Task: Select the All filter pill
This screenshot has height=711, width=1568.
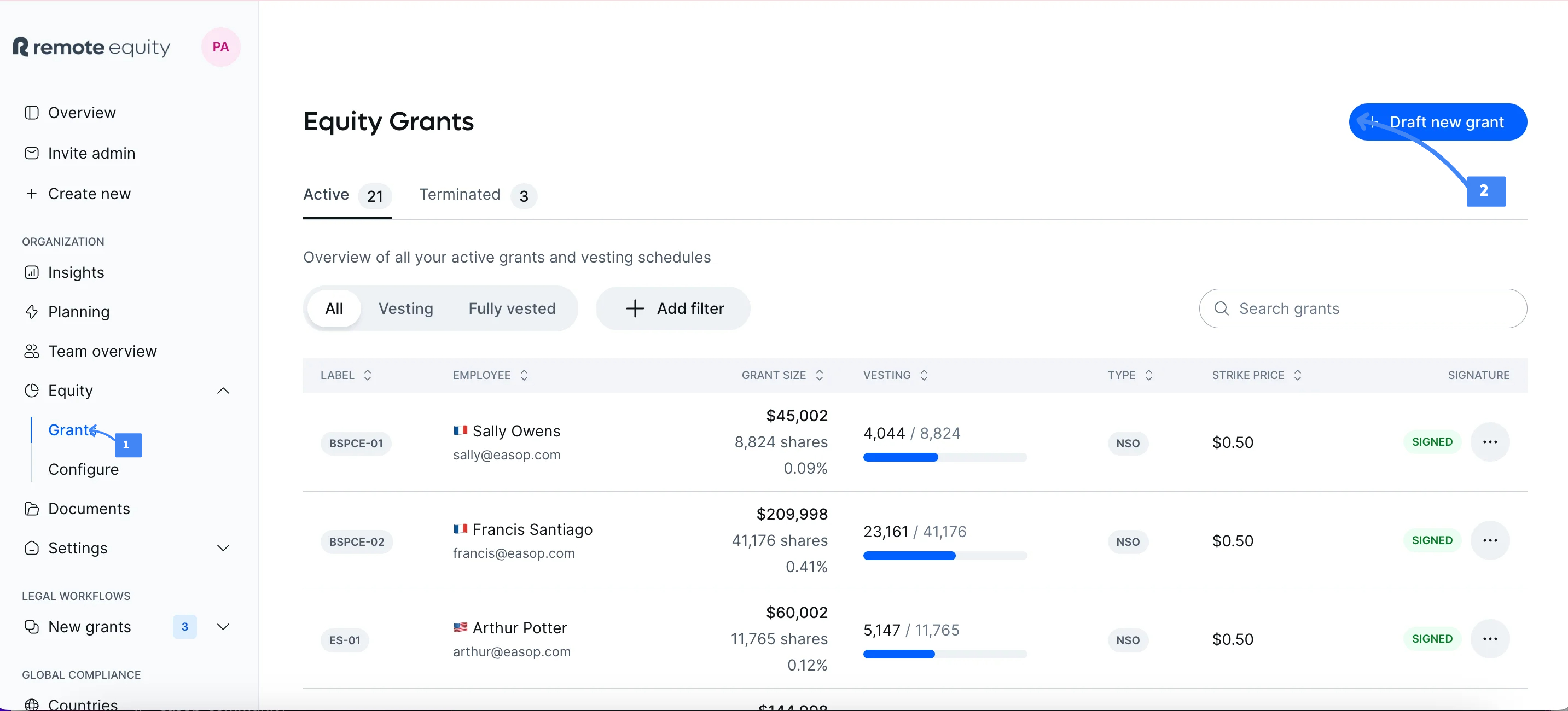Action: 334,309
